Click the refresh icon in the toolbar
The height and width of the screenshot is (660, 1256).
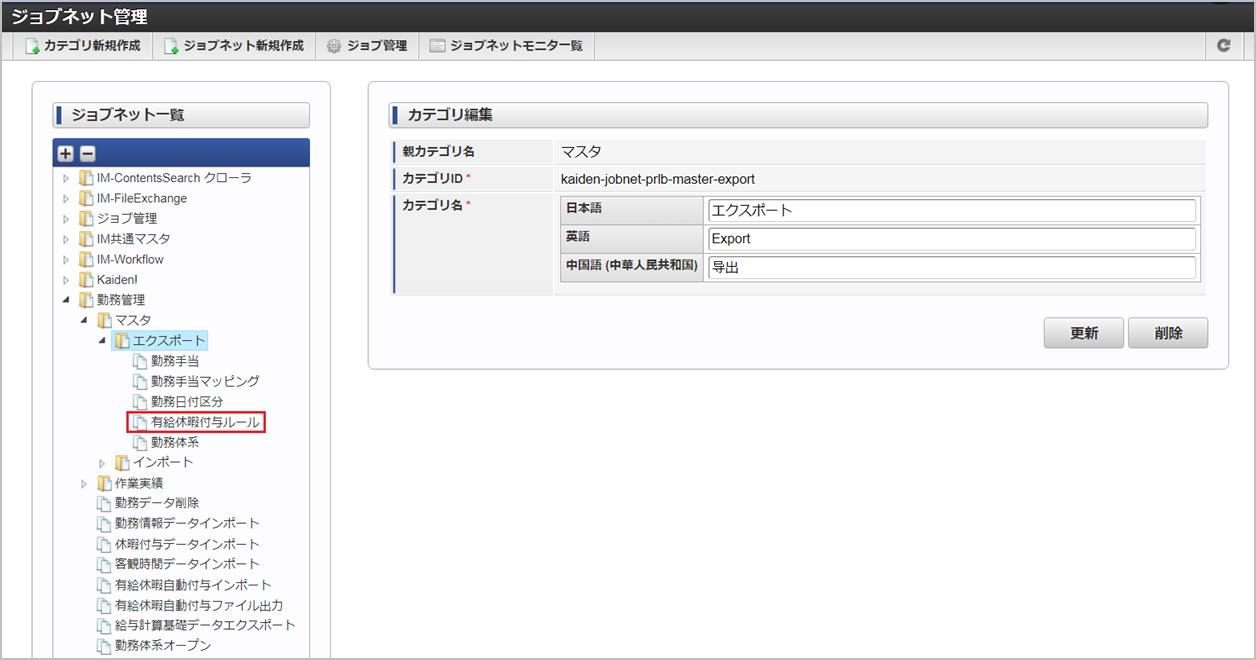click(1223, 46)
